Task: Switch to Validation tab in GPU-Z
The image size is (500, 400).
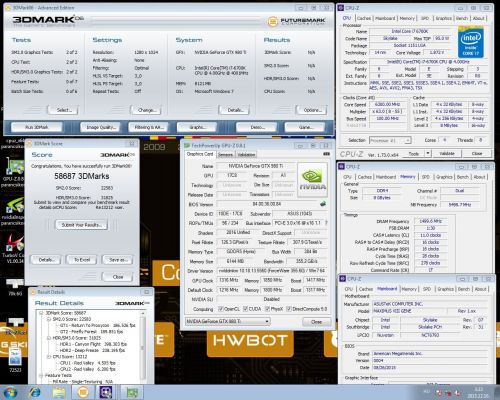Action: [246, 155]
